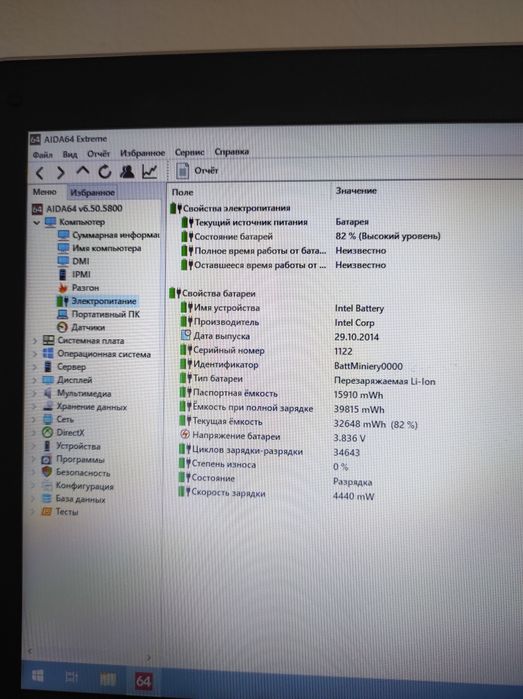
Task: Select AIDA64 v6.50.5800 root tree node
Action: (84, 208)
